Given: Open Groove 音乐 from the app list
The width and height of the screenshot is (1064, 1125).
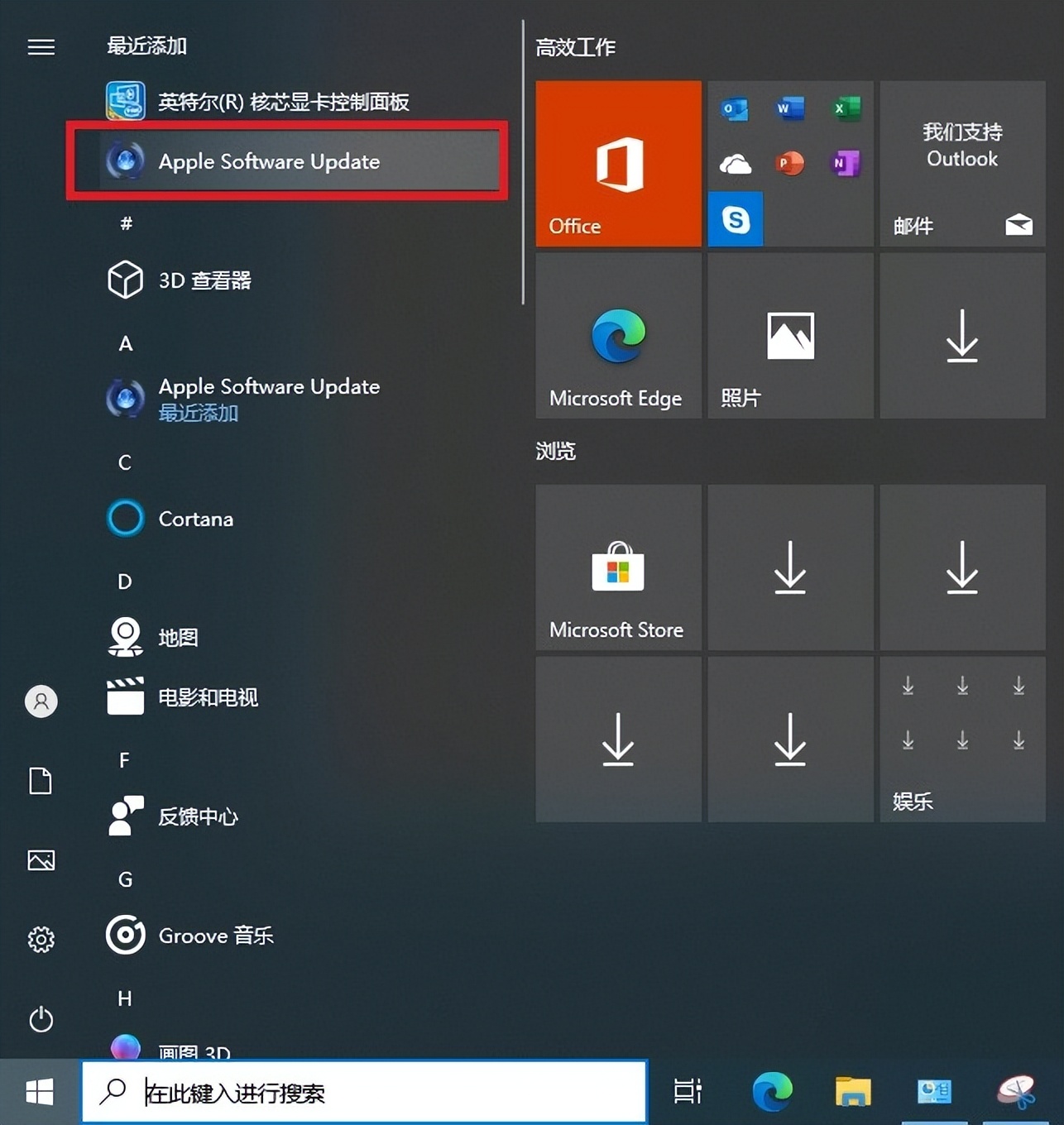Looking at the screenshot, I should pyautogui.click(x=216, y=936).
